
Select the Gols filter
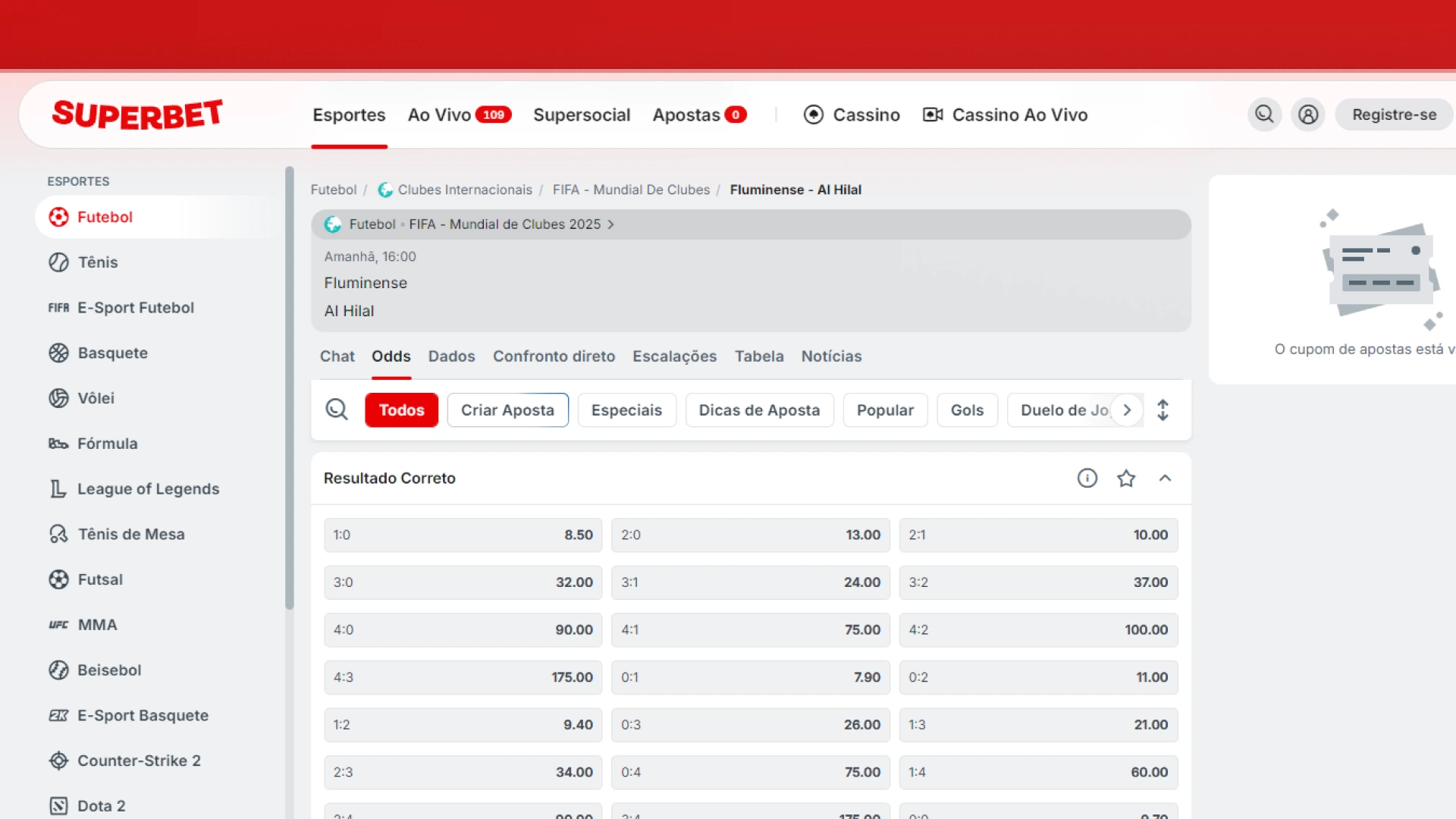(967, 410)
